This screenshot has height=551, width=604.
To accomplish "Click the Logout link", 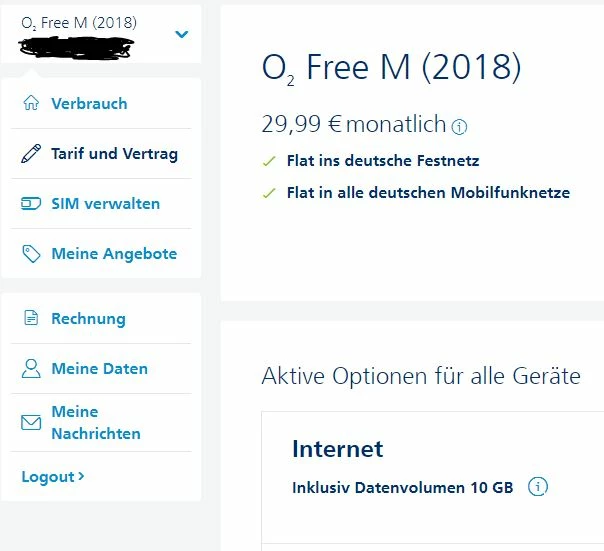I will 52,477.
